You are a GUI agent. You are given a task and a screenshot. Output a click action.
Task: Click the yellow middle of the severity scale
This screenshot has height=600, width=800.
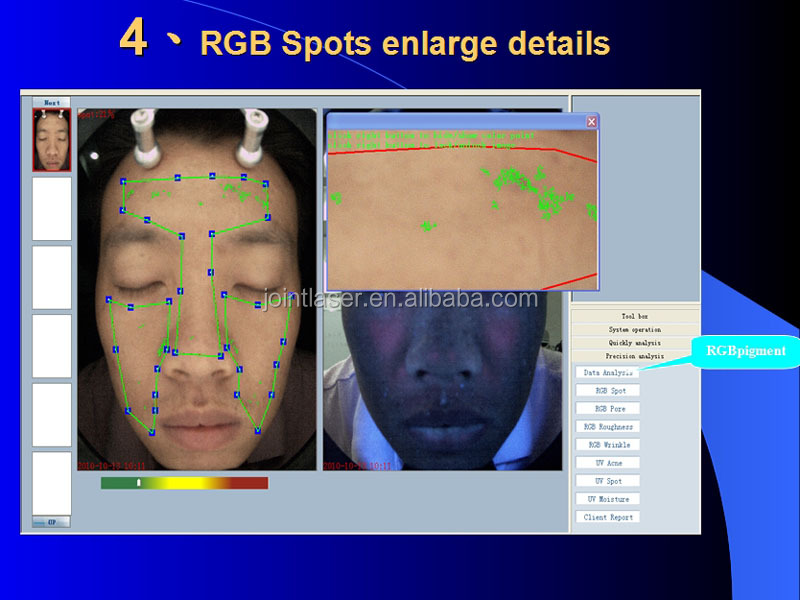click(184, 483)
